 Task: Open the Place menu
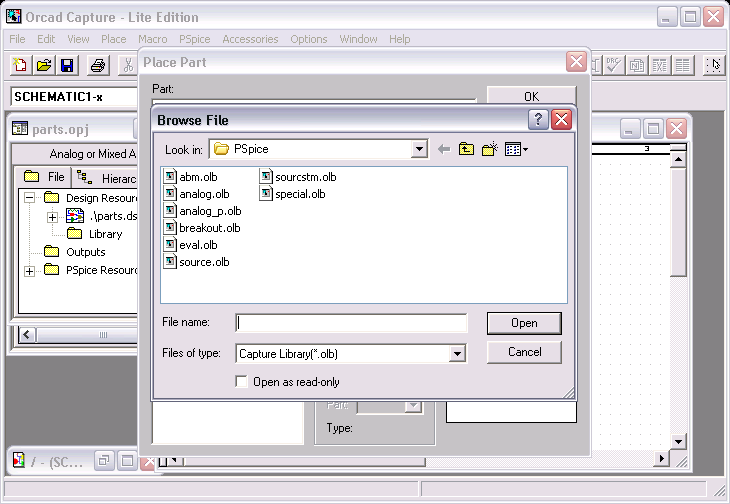click(114, 39)
